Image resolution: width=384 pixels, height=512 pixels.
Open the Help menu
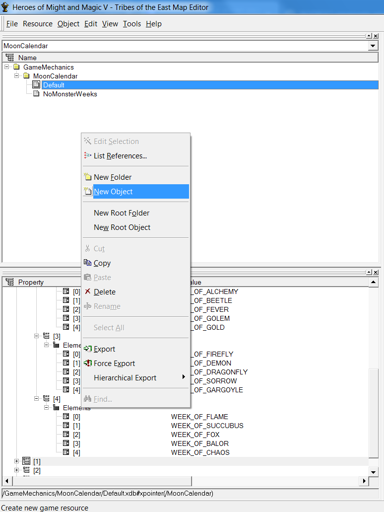coord(154,24)
